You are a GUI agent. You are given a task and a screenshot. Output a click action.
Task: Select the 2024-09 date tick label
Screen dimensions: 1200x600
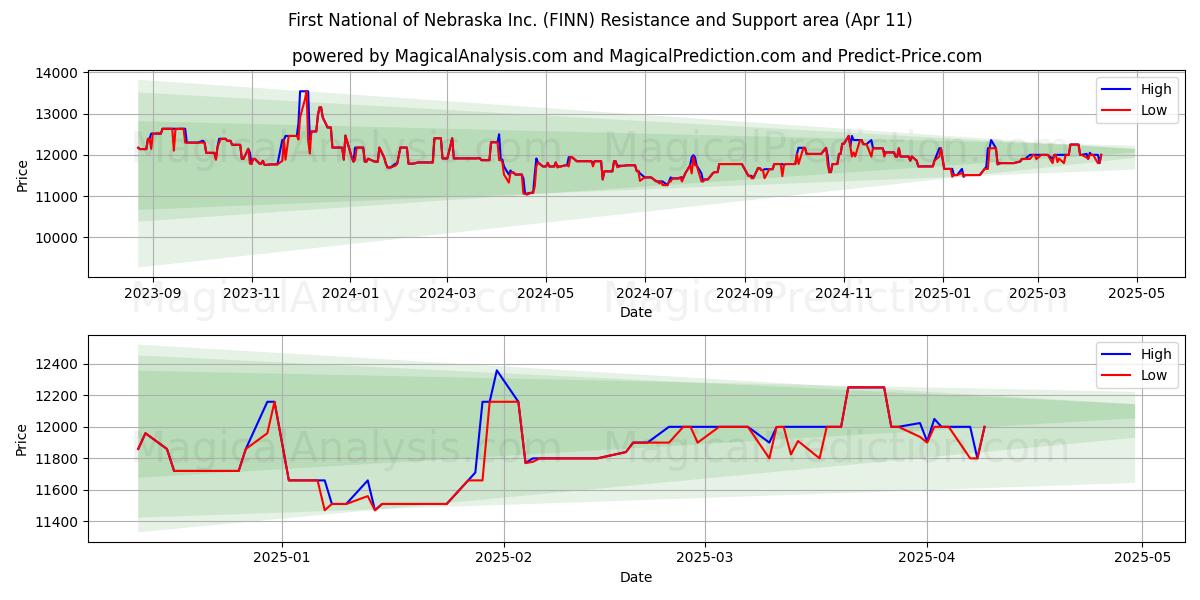744,293
